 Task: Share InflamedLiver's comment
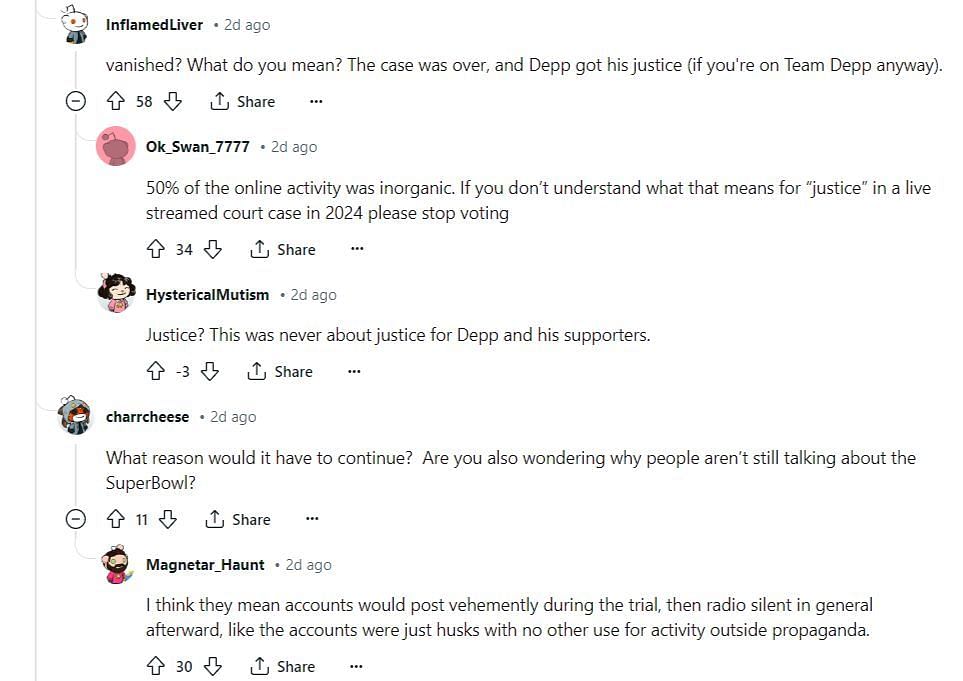tap(243, 101)
